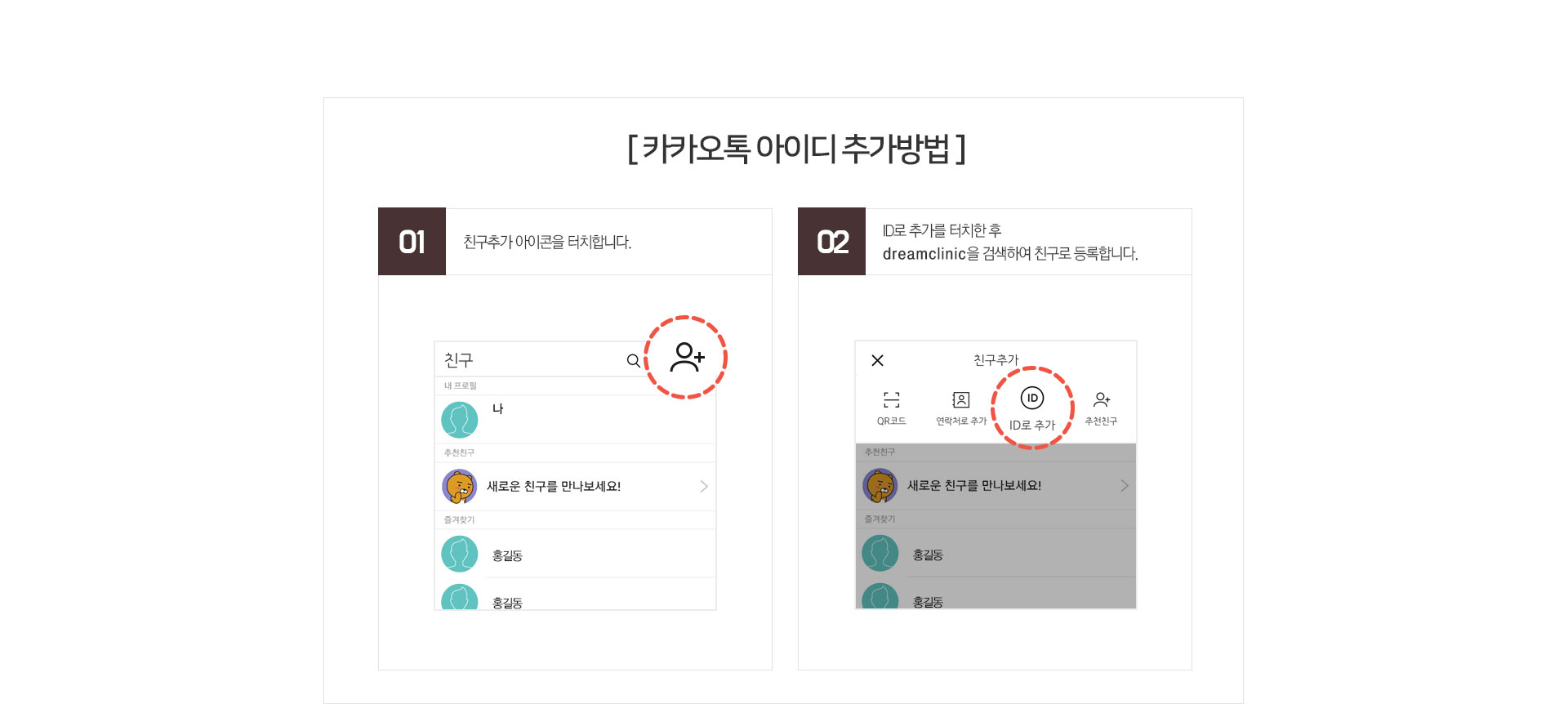Select the 친구 header title in the left phone
Image resolution: width=1568 pixels, height=704 pixels.
point(458,360)
